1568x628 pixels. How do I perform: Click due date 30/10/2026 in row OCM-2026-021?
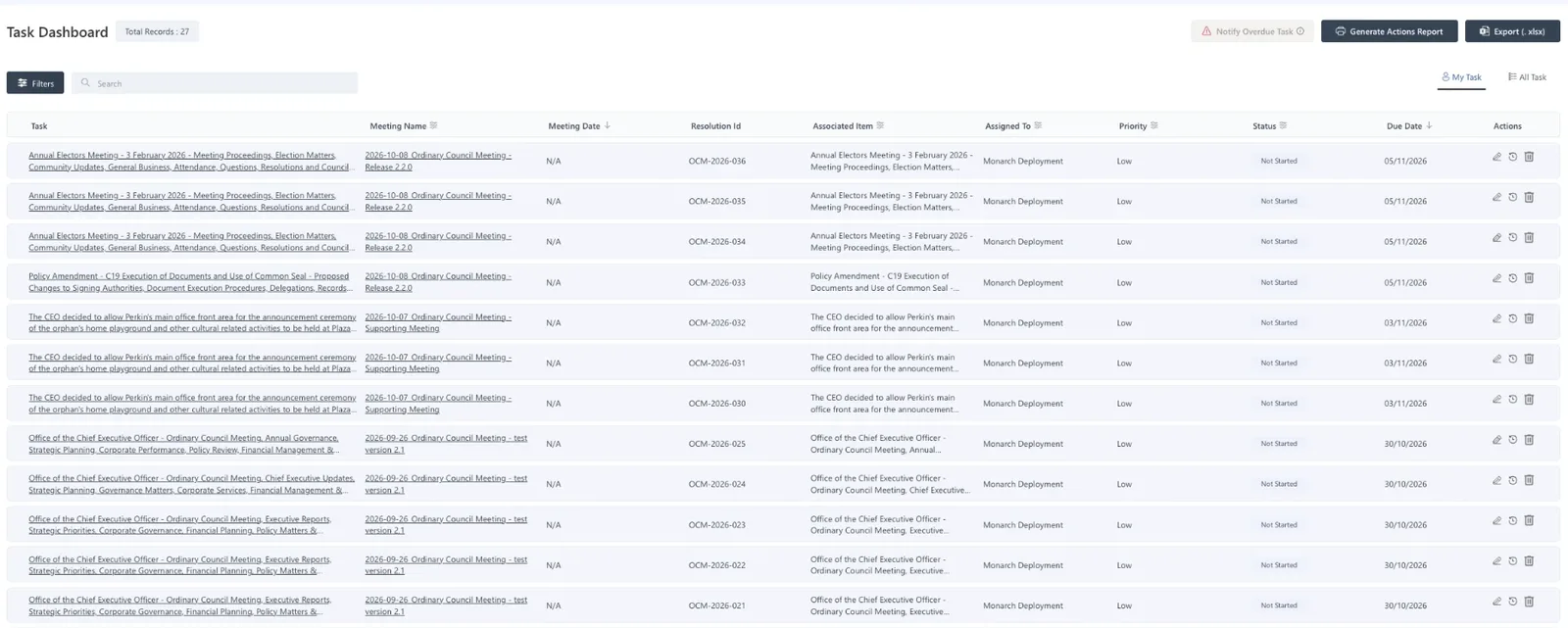1405,605
